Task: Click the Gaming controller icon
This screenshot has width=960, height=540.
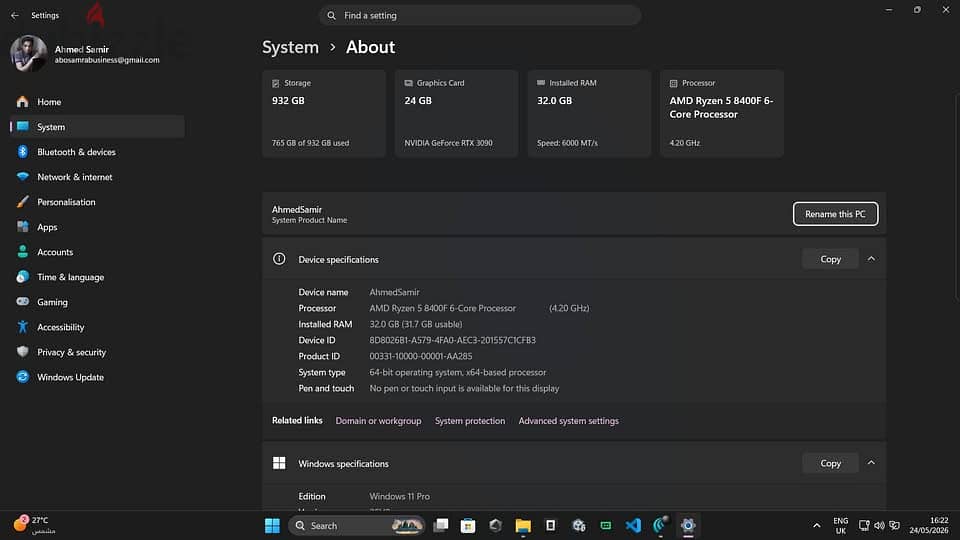Action: point(23,302)
